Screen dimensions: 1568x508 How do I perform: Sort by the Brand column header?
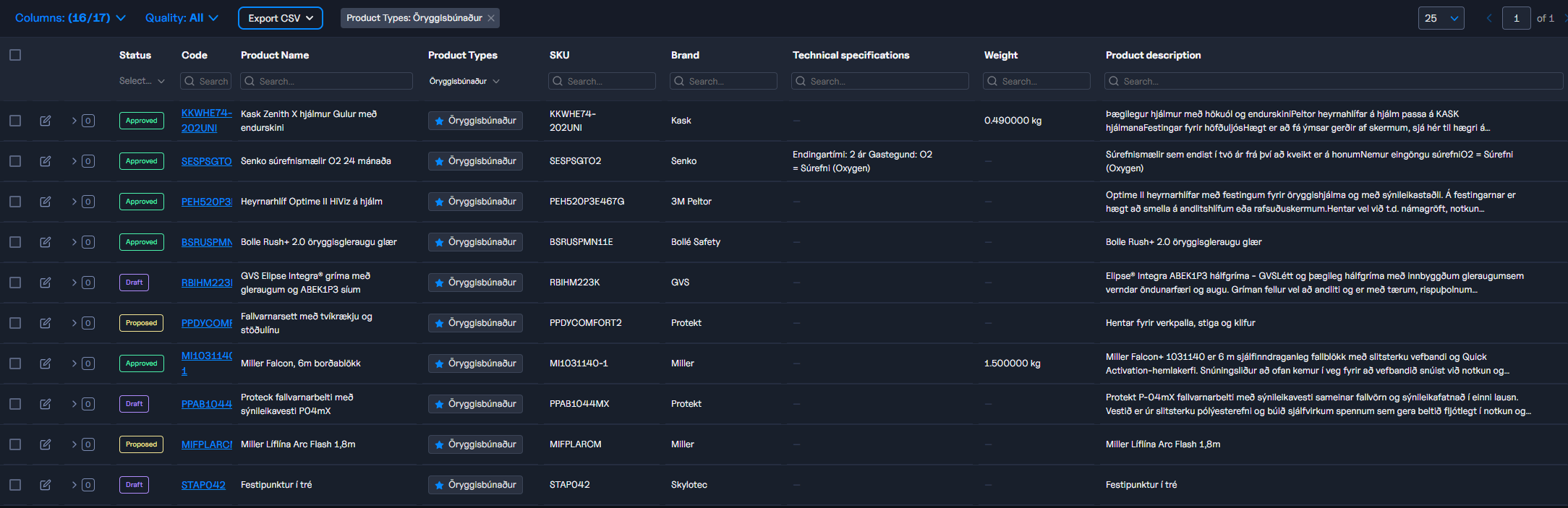click(x=685, y=55)
